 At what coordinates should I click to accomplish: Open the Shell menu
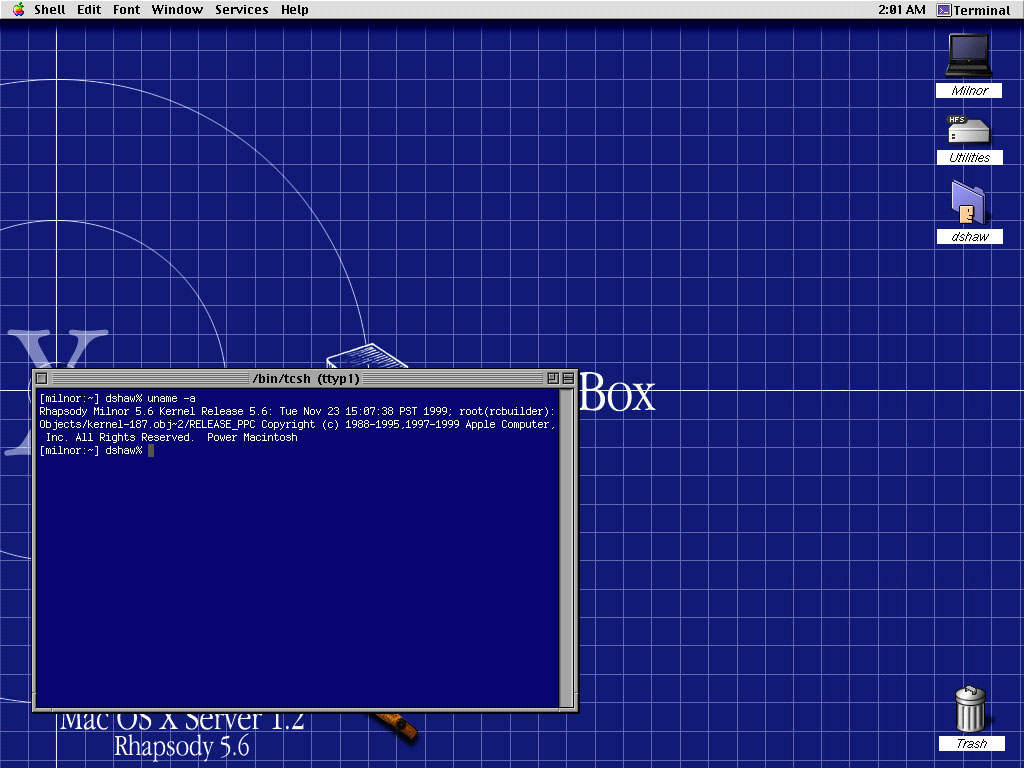click(50, 10)
